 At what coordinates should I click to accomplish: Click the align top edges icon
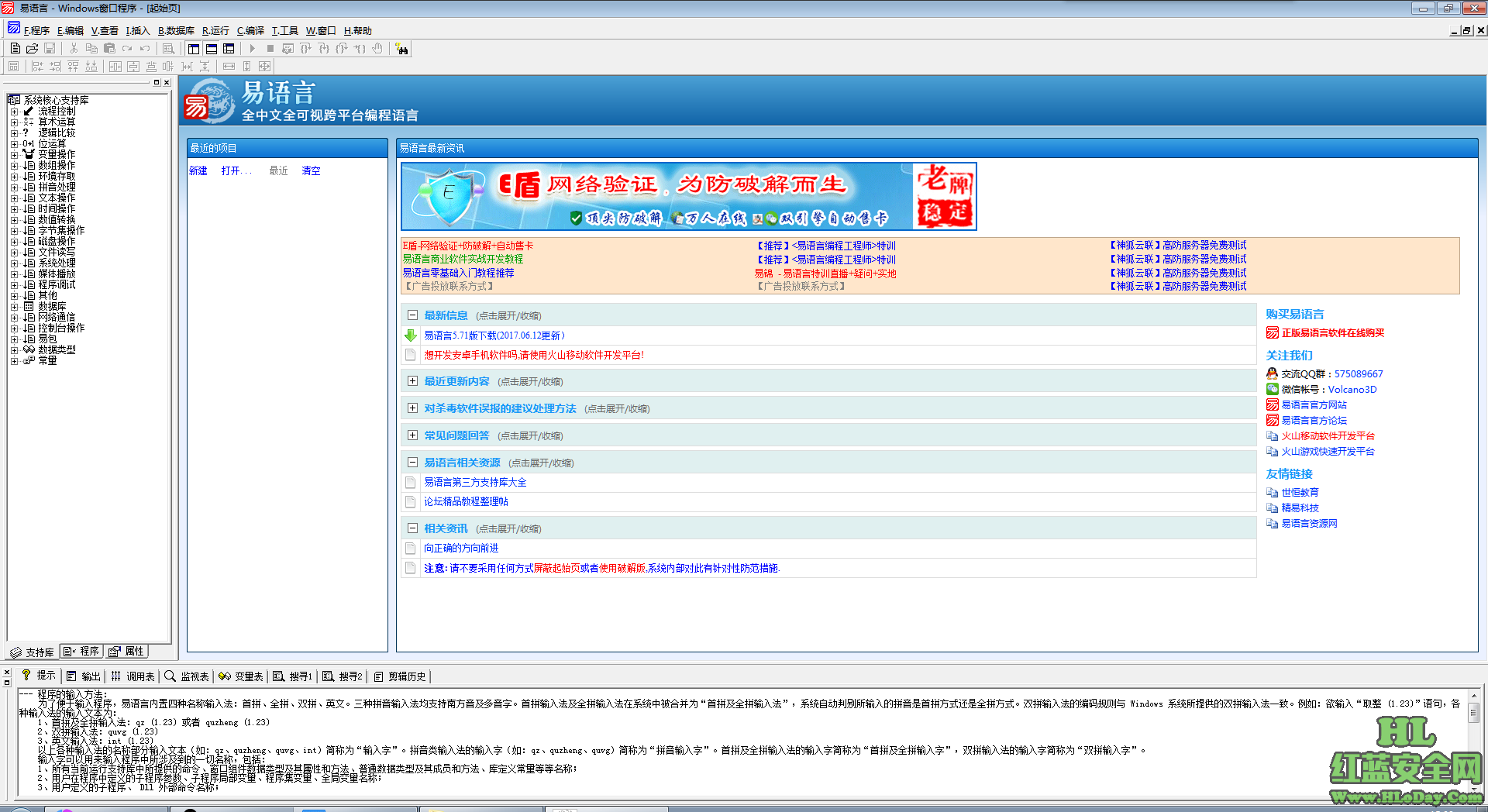pyautogui.click(x=73, y=66)
